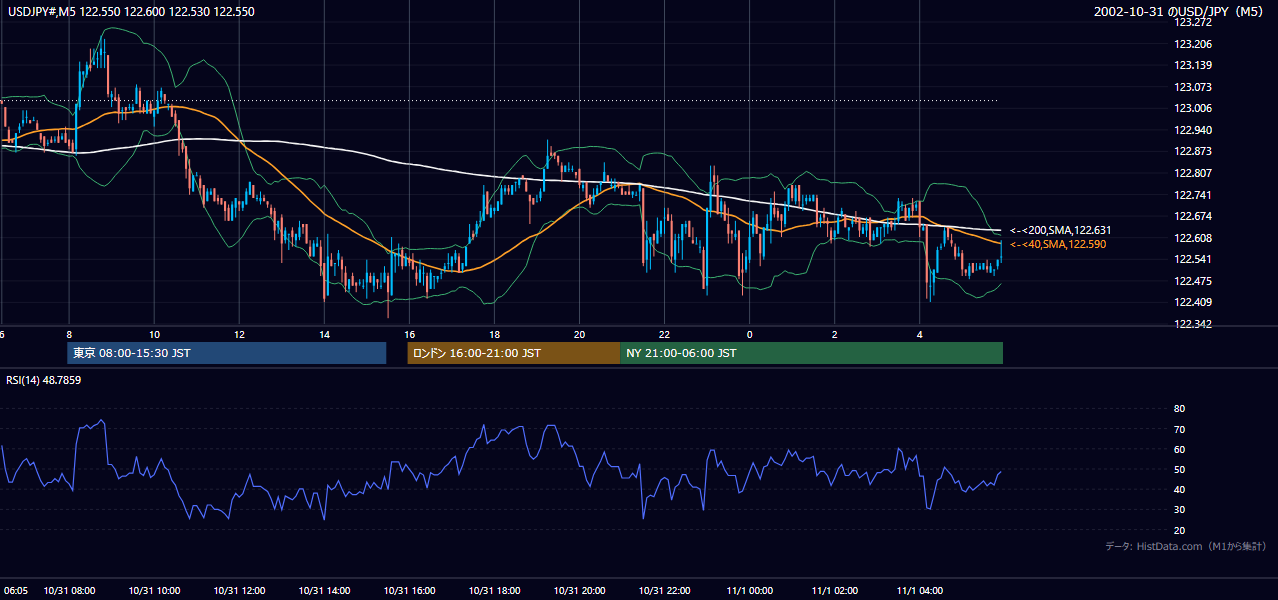This screenshot has height=600, width=1278.
Task: Select the 東京 08:00-15:30 JST session bar
Action: (227, 353)
